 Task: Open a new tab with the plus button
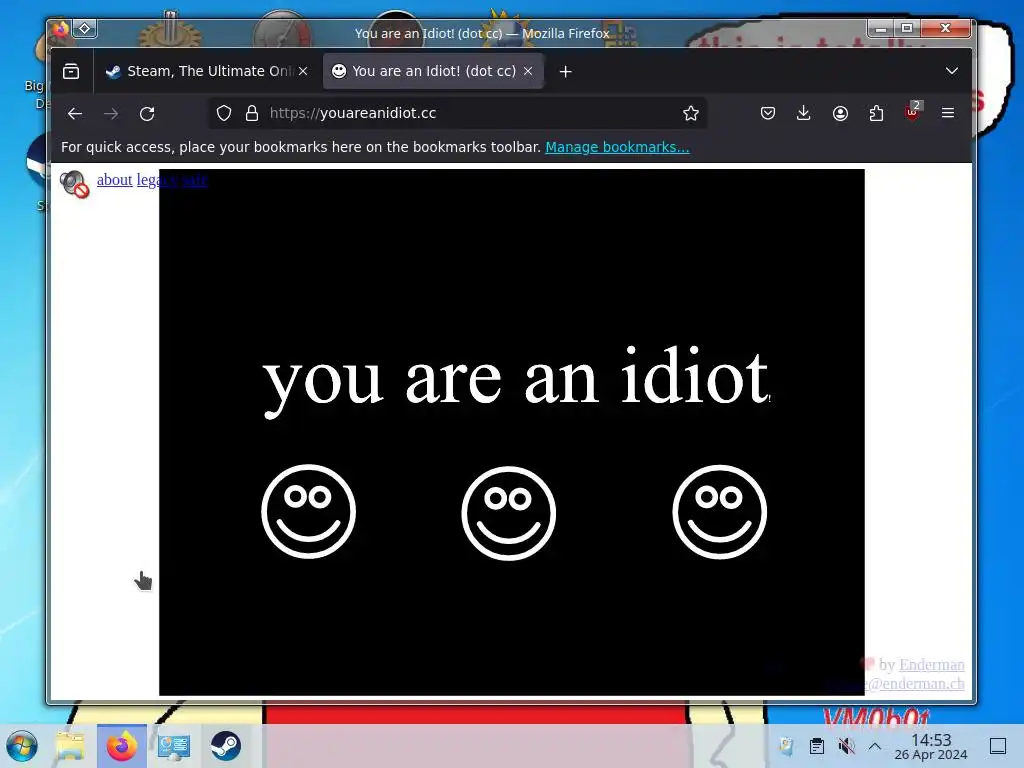pos(566,72)
